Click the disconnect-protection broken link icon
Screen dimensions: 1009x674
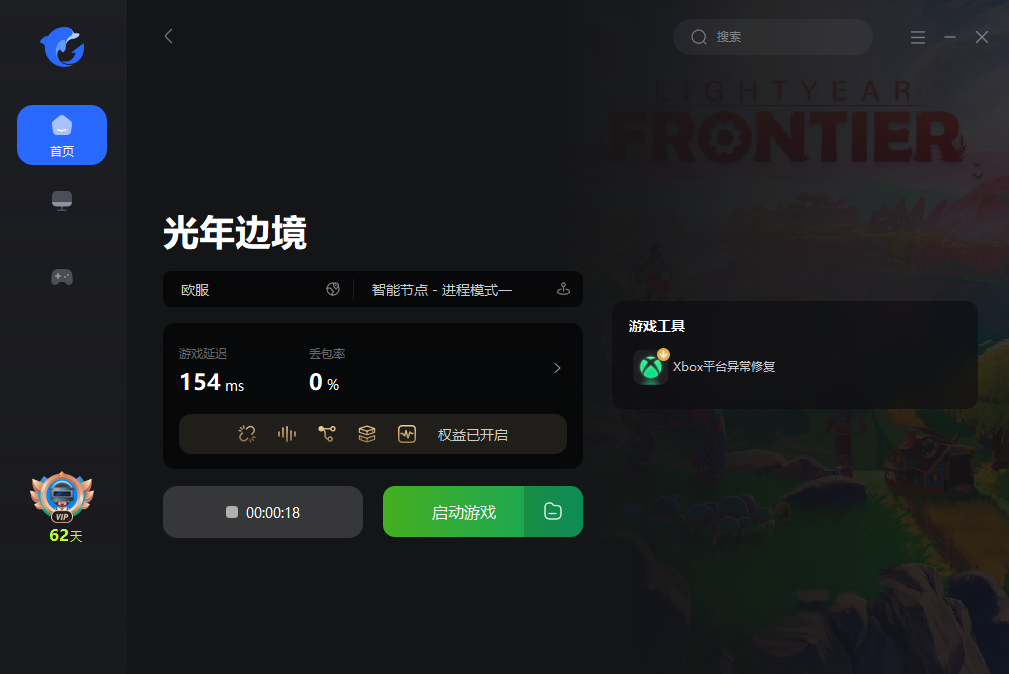pyautogui.click(x=246, y=435)
